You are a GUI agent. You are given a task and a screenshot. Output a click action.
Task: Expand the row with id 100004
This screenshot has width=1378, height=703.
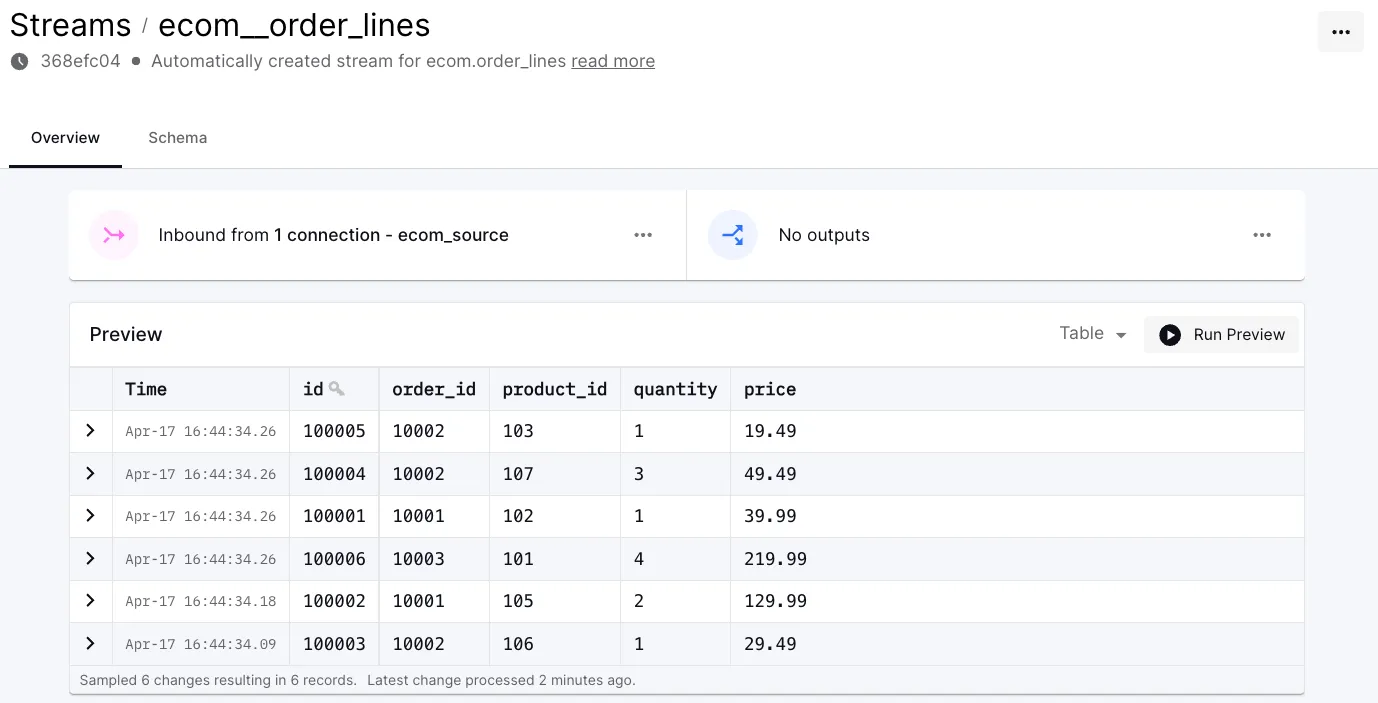tap(90, 474)
